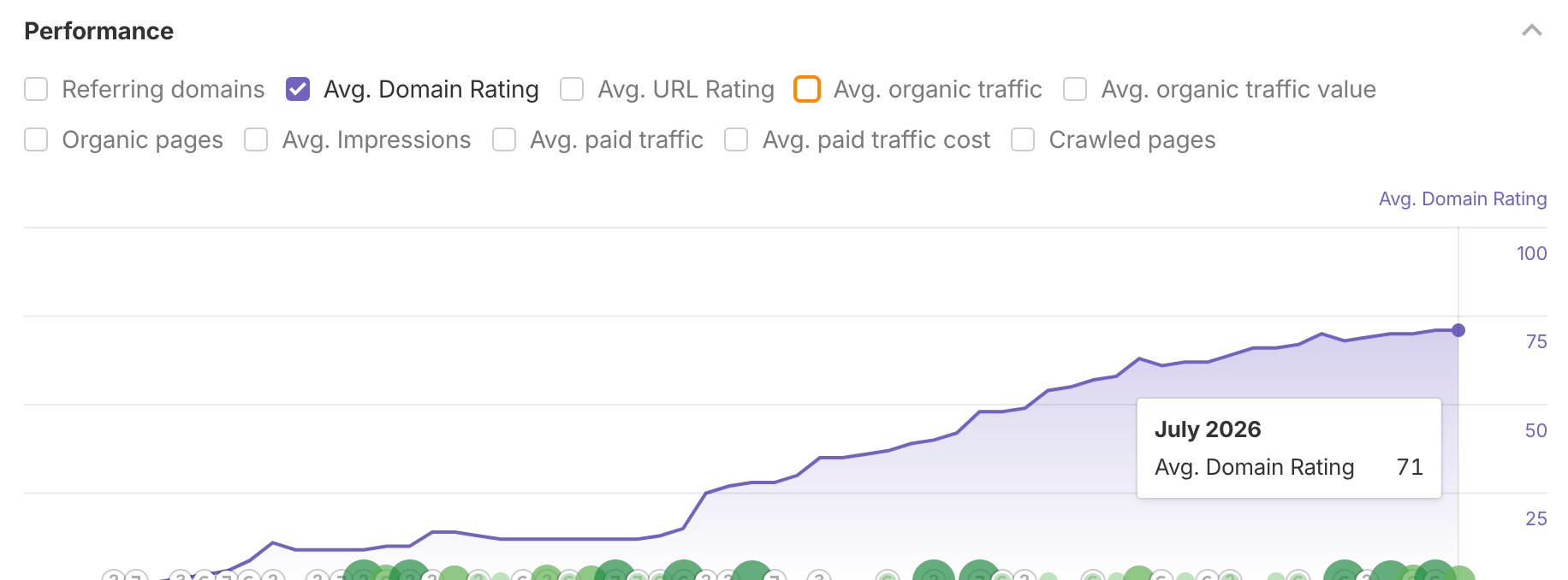Click the July 2026 data point on chart
Viewport: 1568px width, 580px height.
(x=1458, y=330)
